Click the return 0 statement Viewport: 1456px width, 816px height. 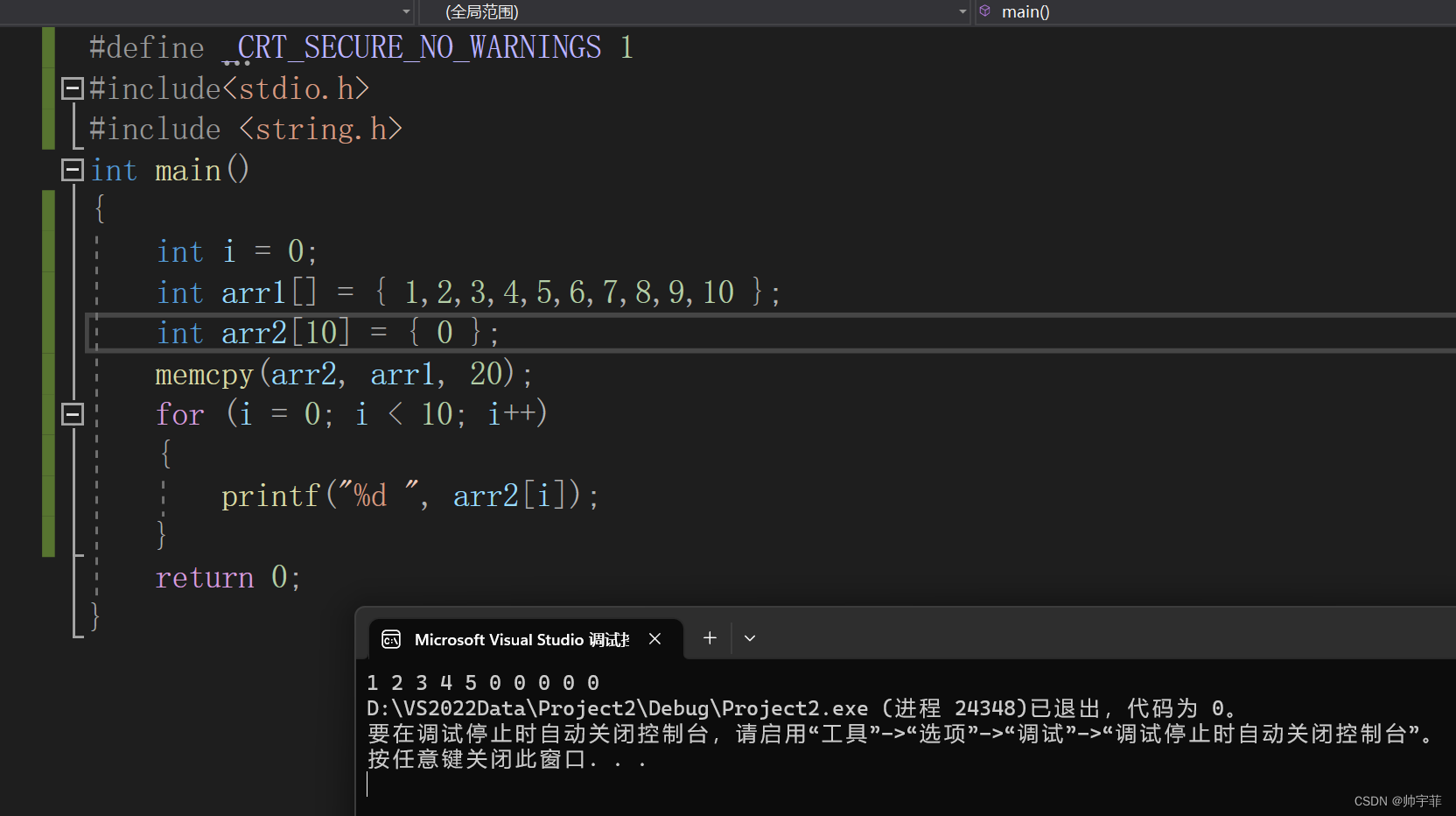(227, 577)
